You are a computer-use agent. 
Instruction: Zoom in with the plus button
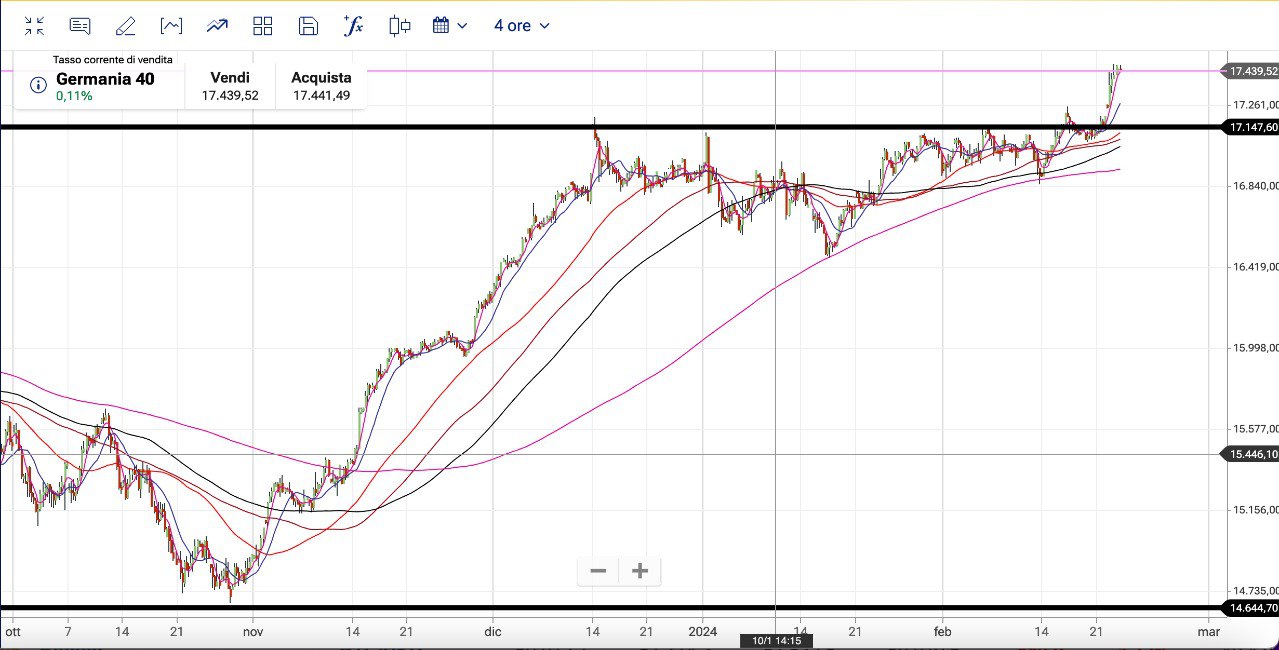(x=640, y=571)
